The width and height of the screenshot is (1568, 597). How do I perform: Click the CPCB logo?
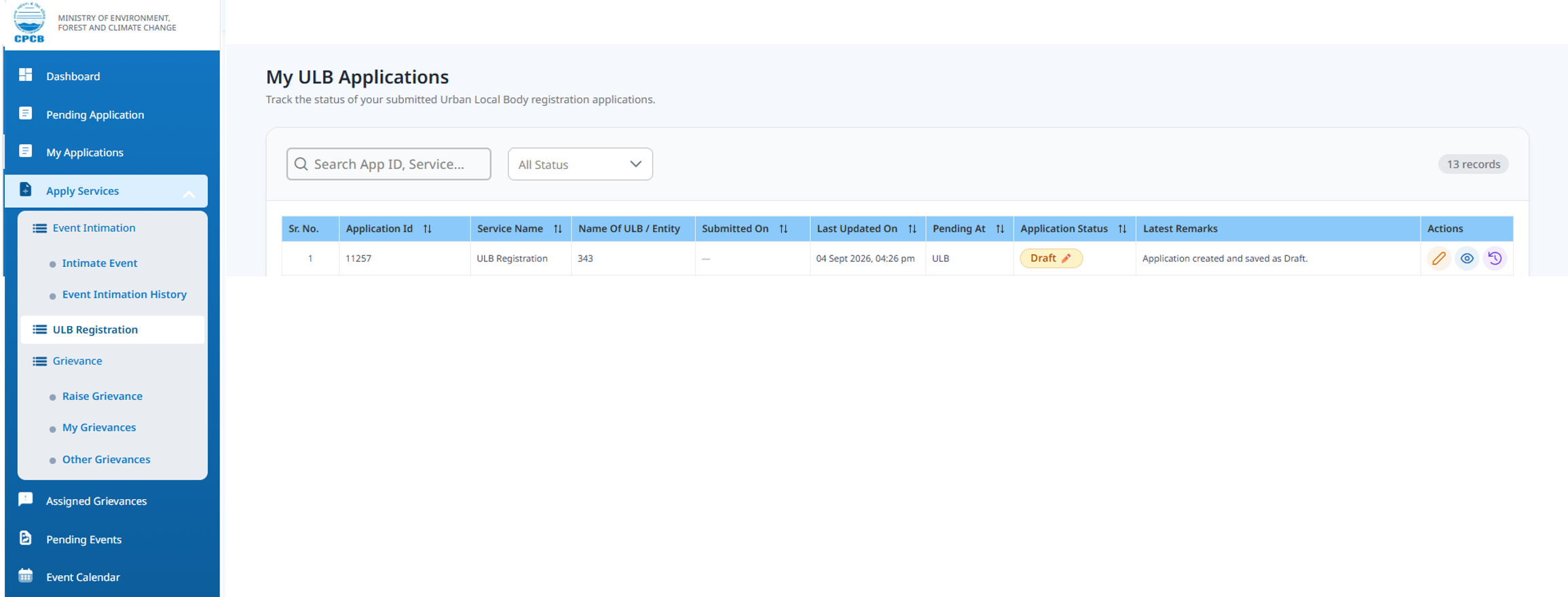tap(29, 22)
